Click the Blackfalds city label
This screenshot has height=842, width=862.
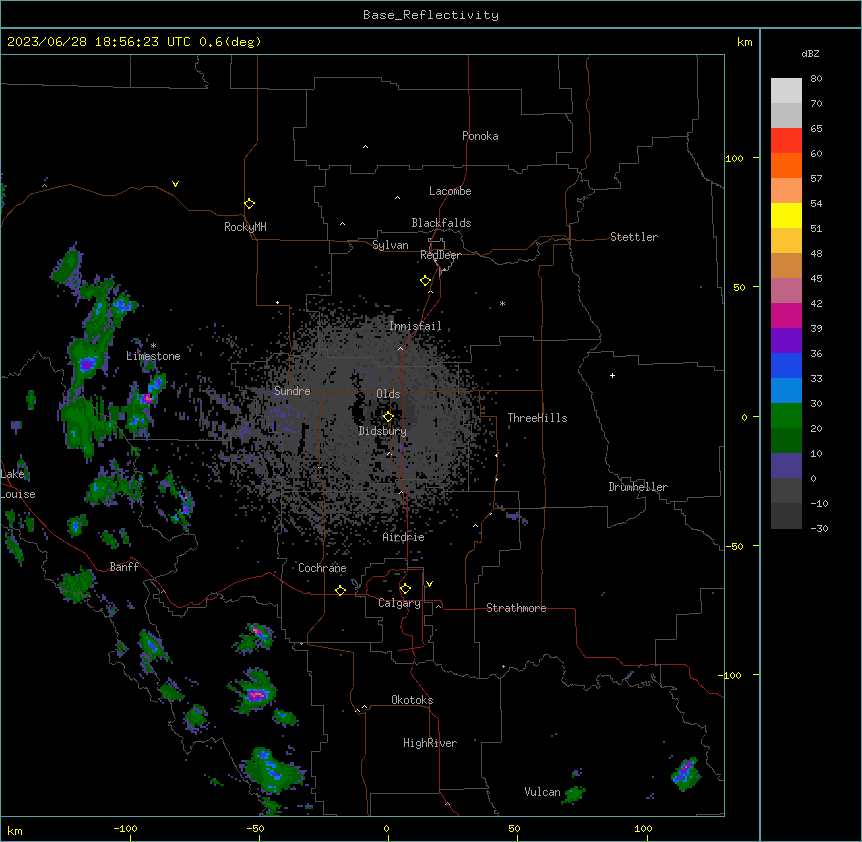(x=441, y=223)
